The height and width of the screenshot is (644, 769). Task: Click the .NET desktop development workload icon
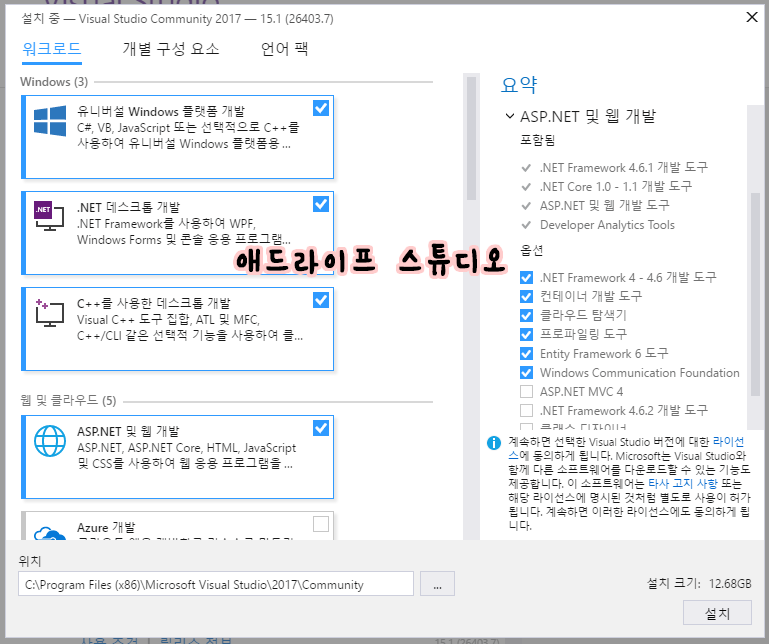tap(50, 216)
